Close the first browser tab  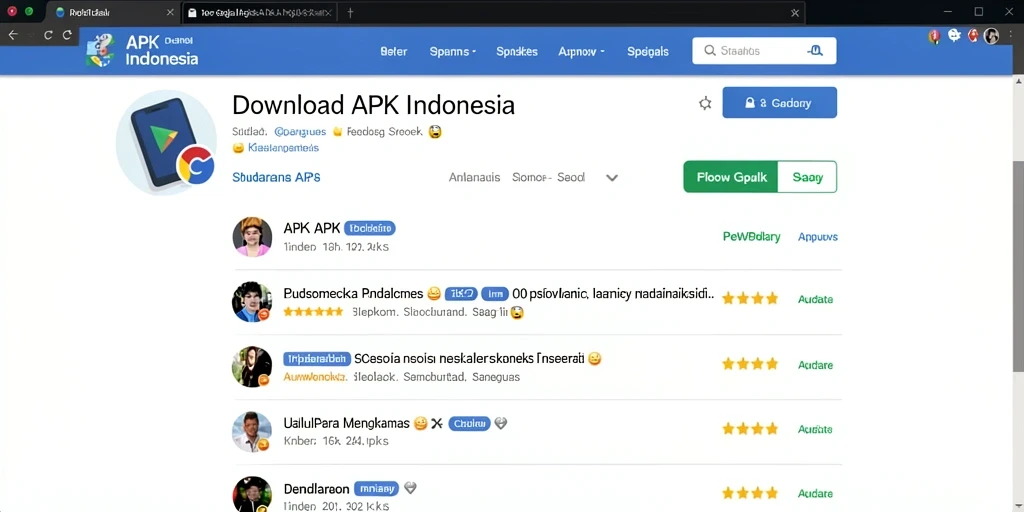click(170, 12)
